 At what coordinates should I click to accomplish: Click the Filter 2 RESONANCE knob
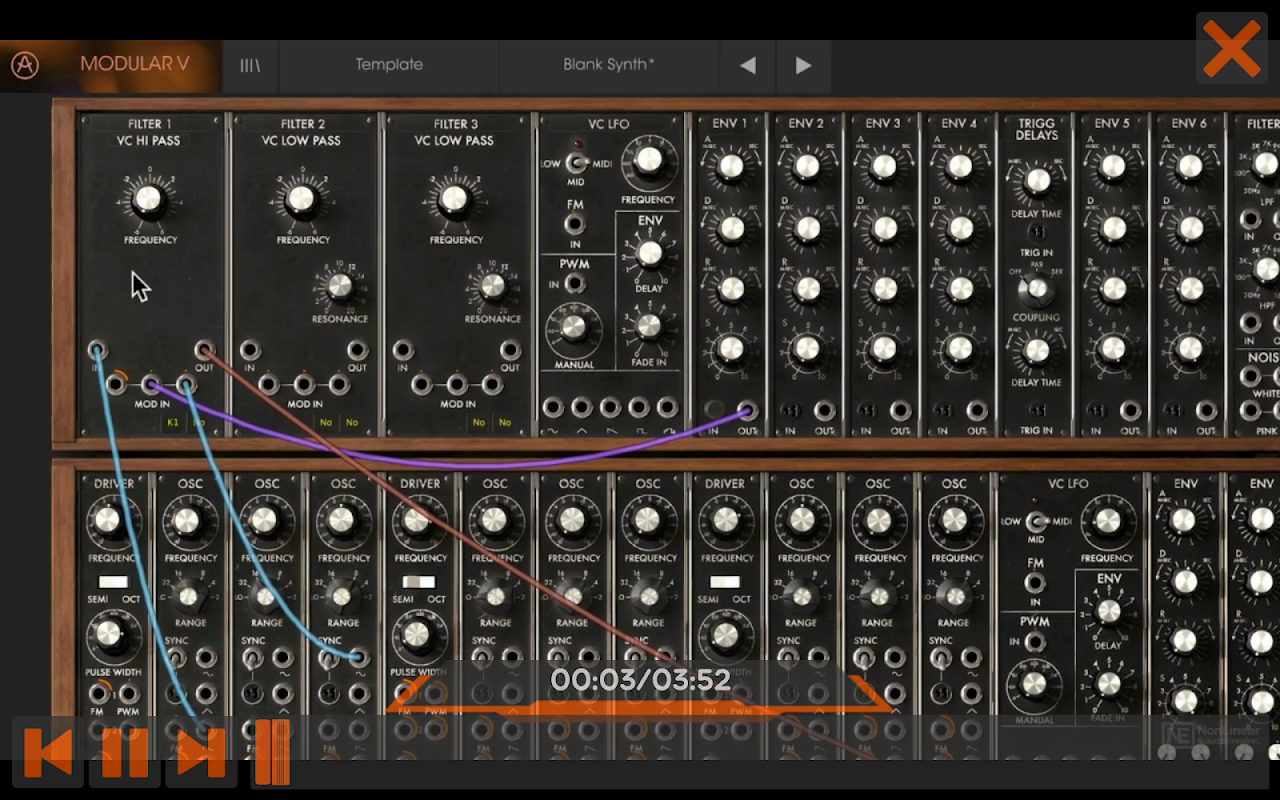click(x=340, y=288)
